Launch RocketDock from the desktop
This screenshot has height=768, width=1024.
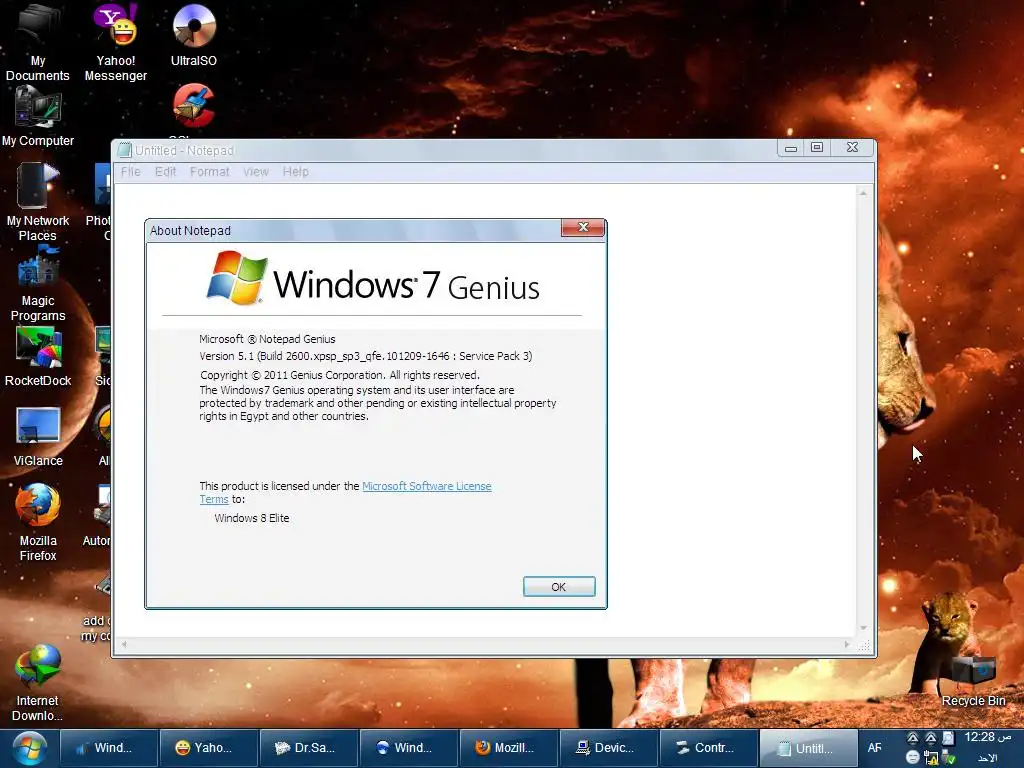[38, 357]
